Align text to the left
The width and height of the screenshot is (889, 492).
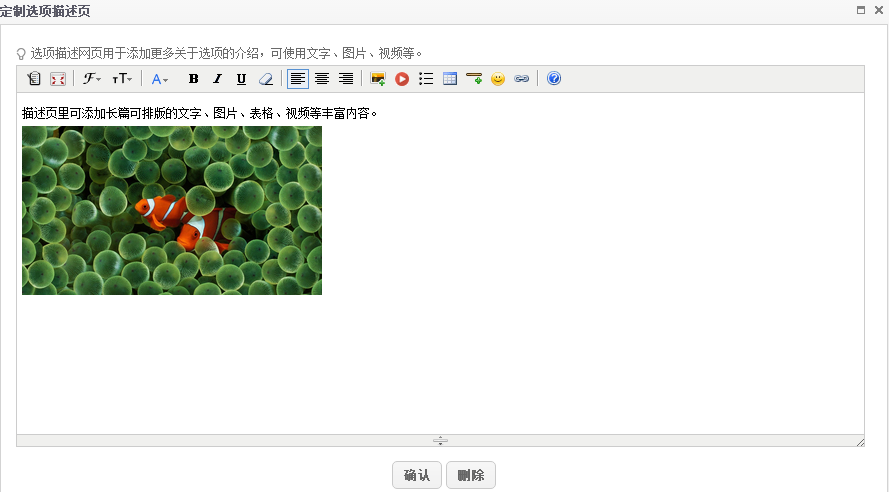tap(298, 79)
